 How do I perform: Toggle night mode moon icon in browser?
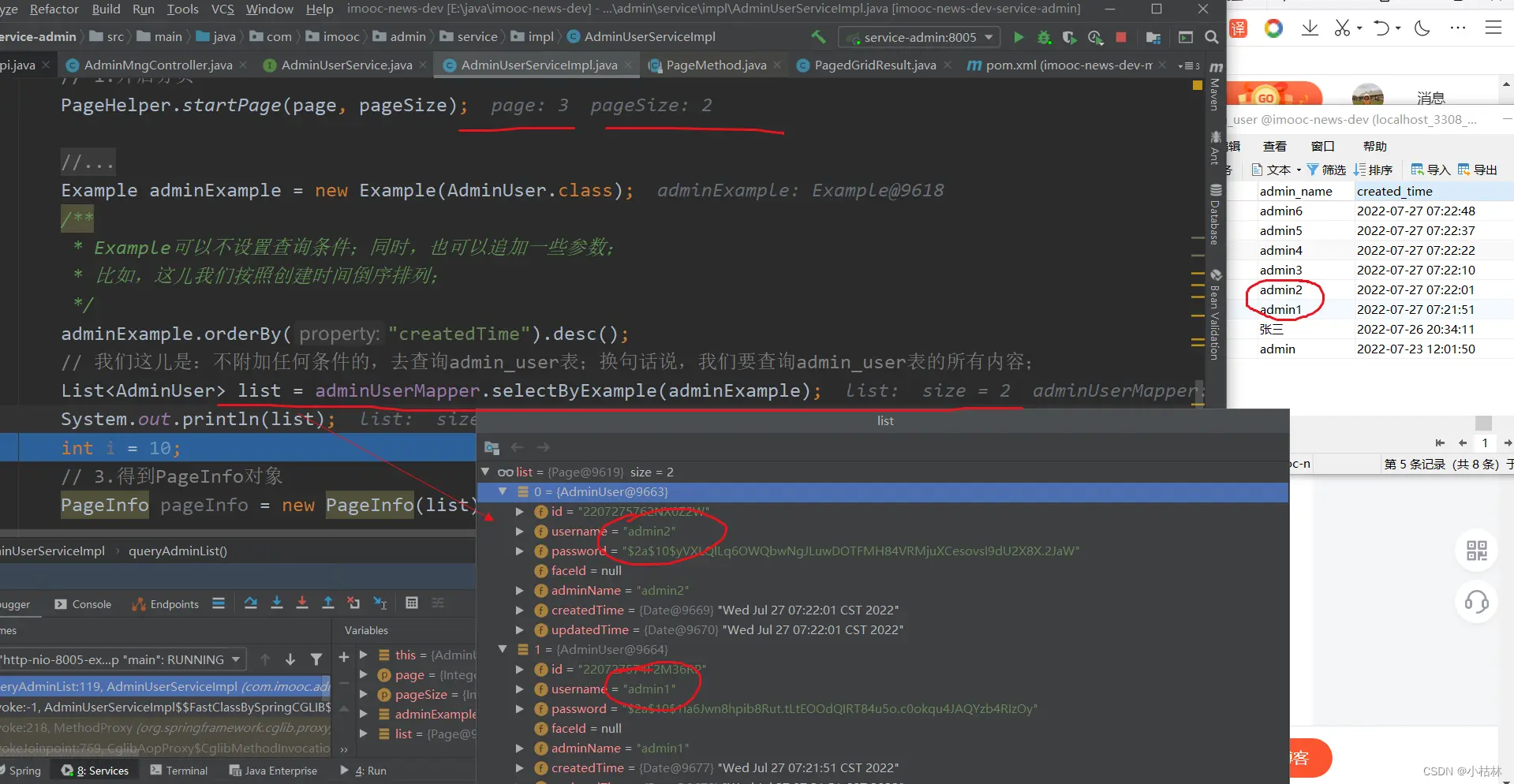tap(1422, 29)
